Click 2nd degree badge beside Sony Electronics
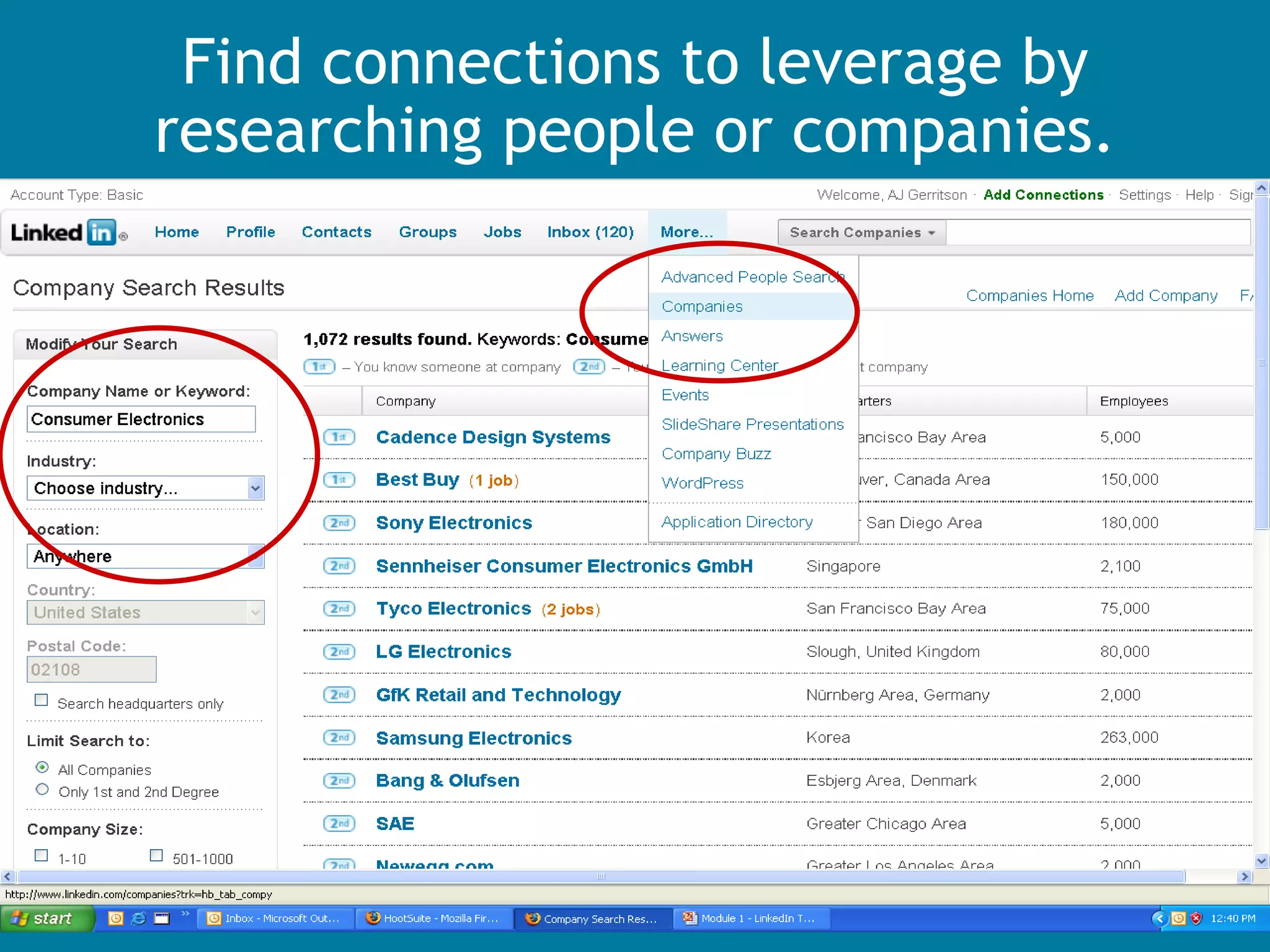The image size is (1270, 952). (339, 523)
